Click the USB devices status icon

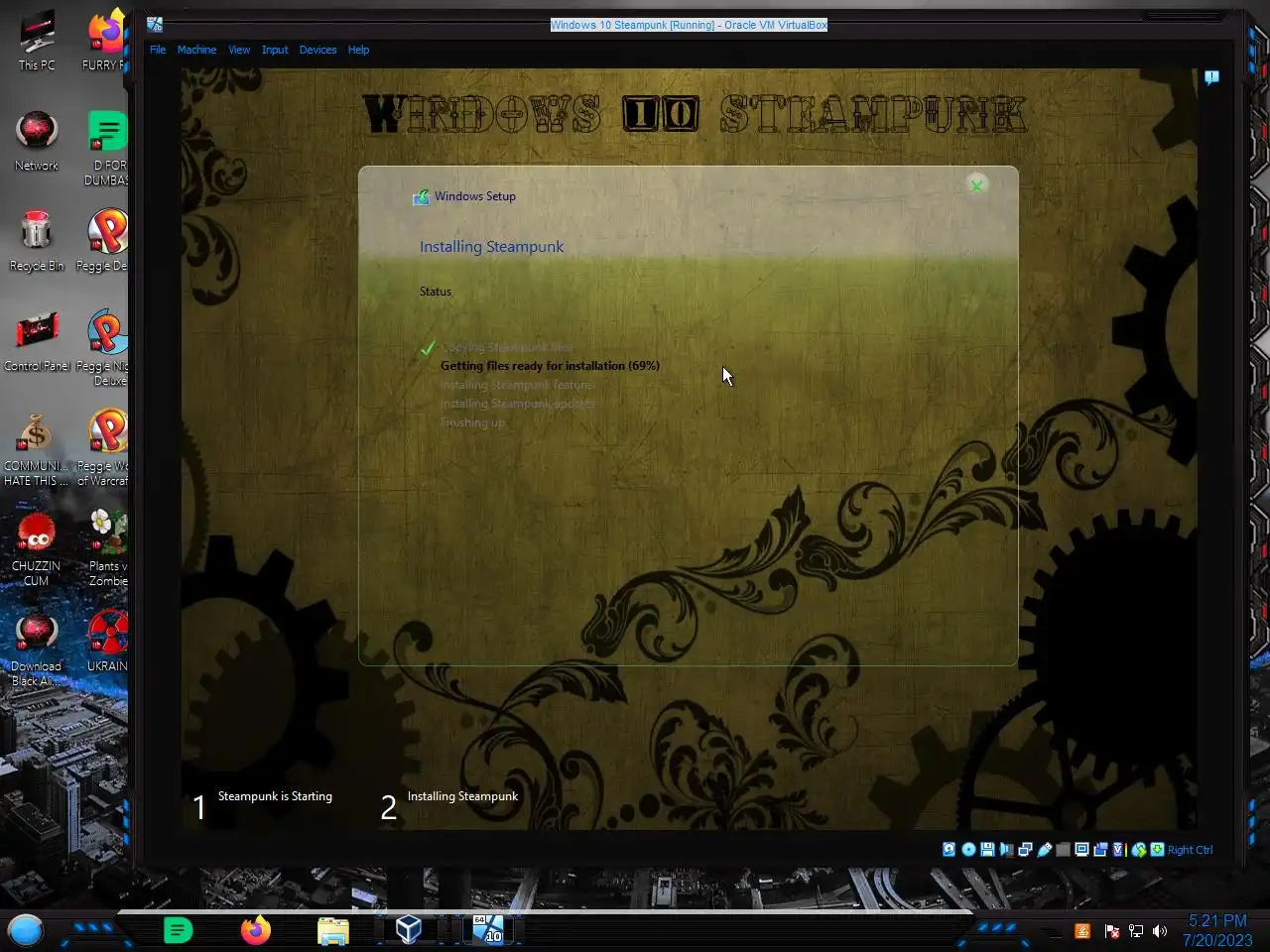1045,850
